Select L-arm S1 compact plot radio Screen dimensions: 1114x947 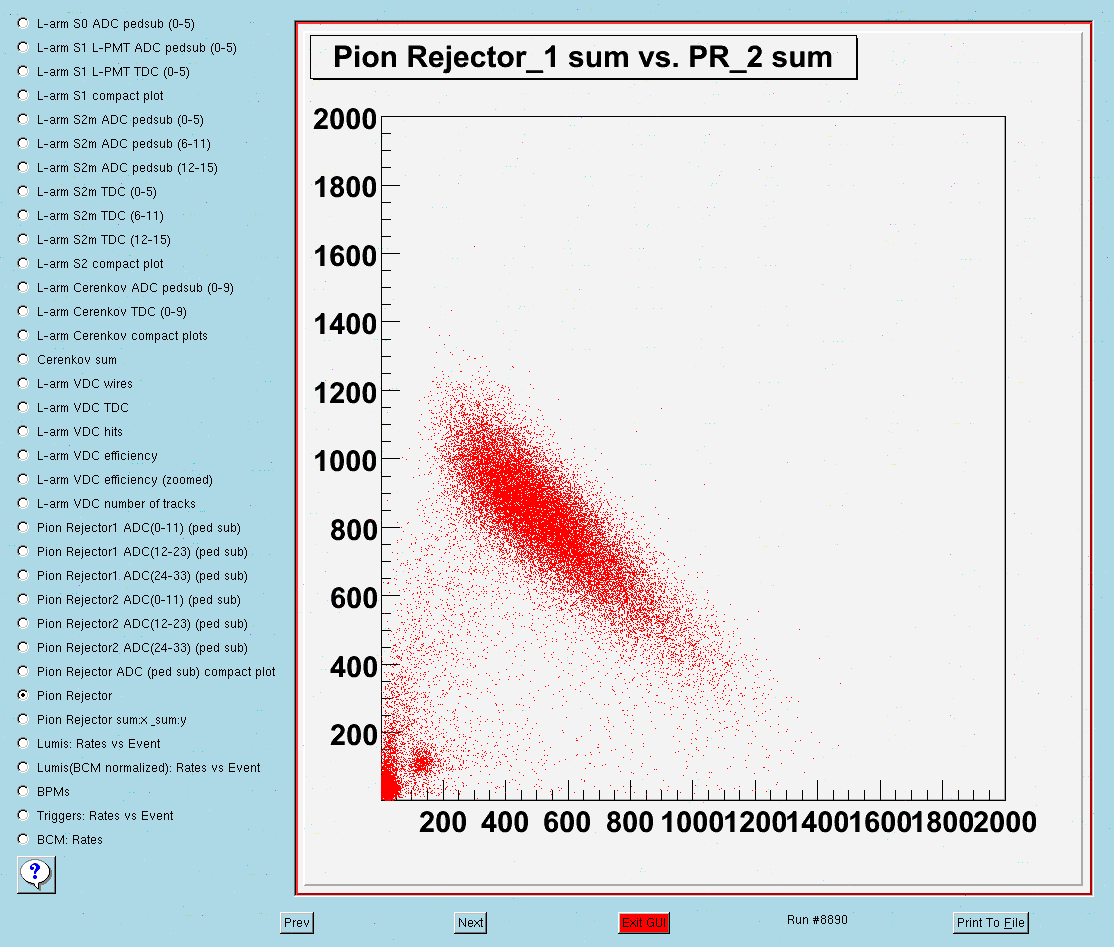pyautogui.click(x=23, y=95)
